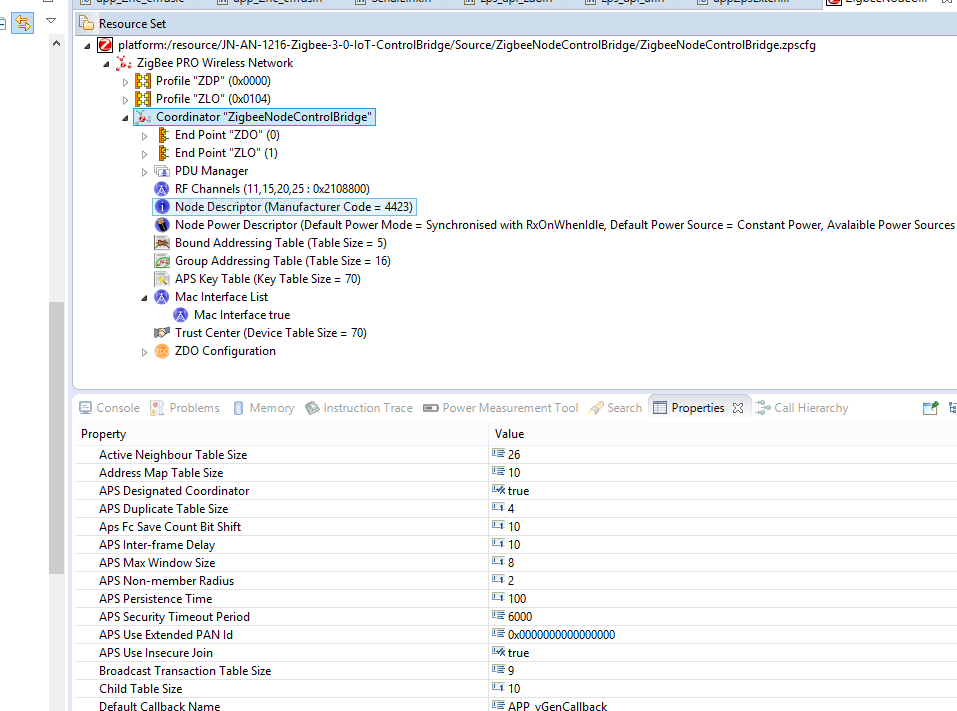The width and height of the screenshot is (957, 711).
Task: Select the APS Max Window Size property
Action: [x=157, y=563]
